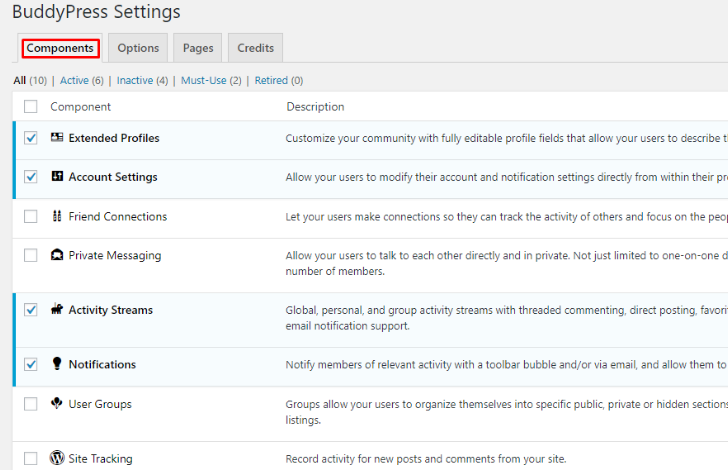Click the Activity Streams label
Viewport: 728px width, 472px height.
click(110, 310)
